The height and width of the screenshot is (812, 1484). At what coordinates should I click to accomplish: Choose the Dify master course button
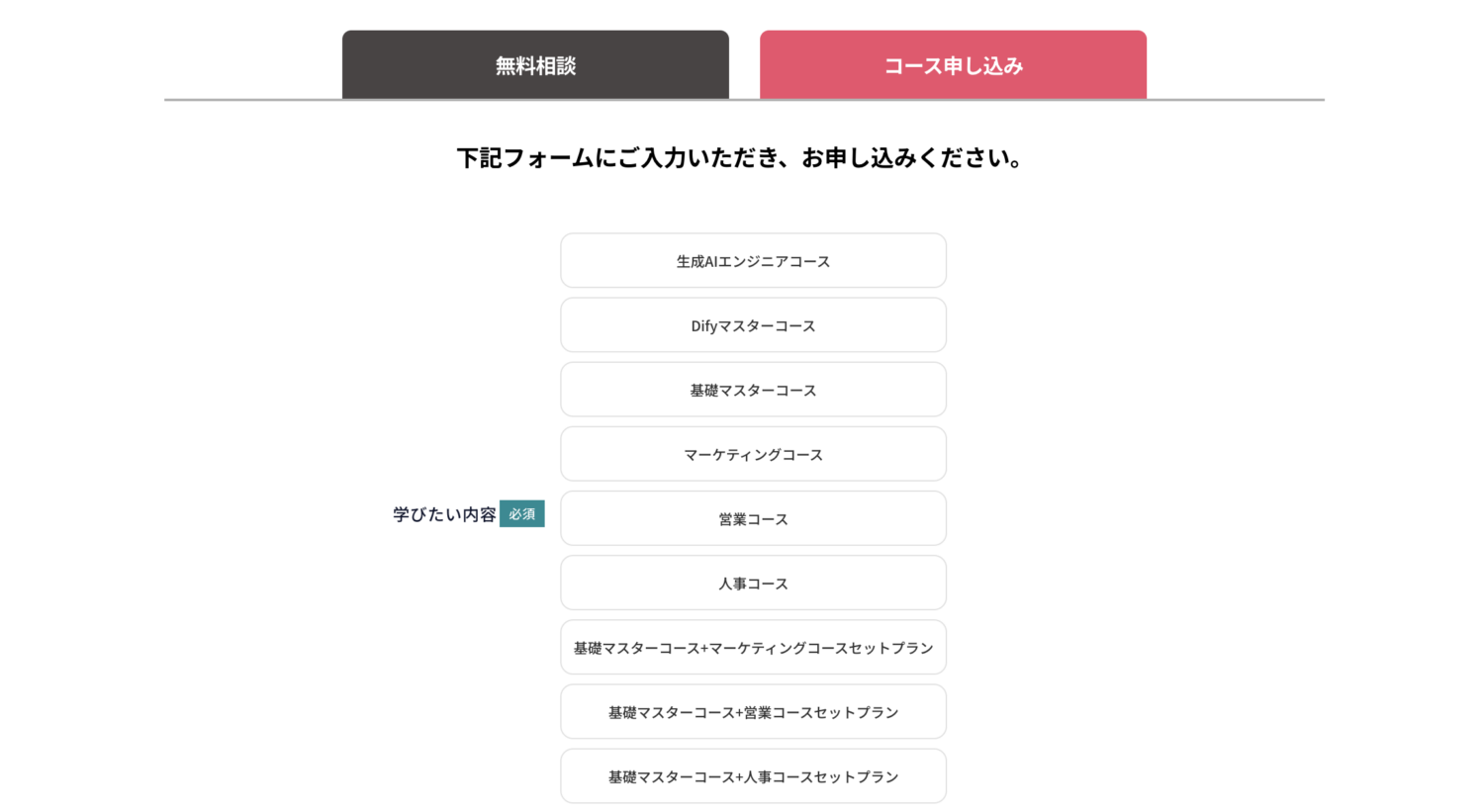pos(753,324)
